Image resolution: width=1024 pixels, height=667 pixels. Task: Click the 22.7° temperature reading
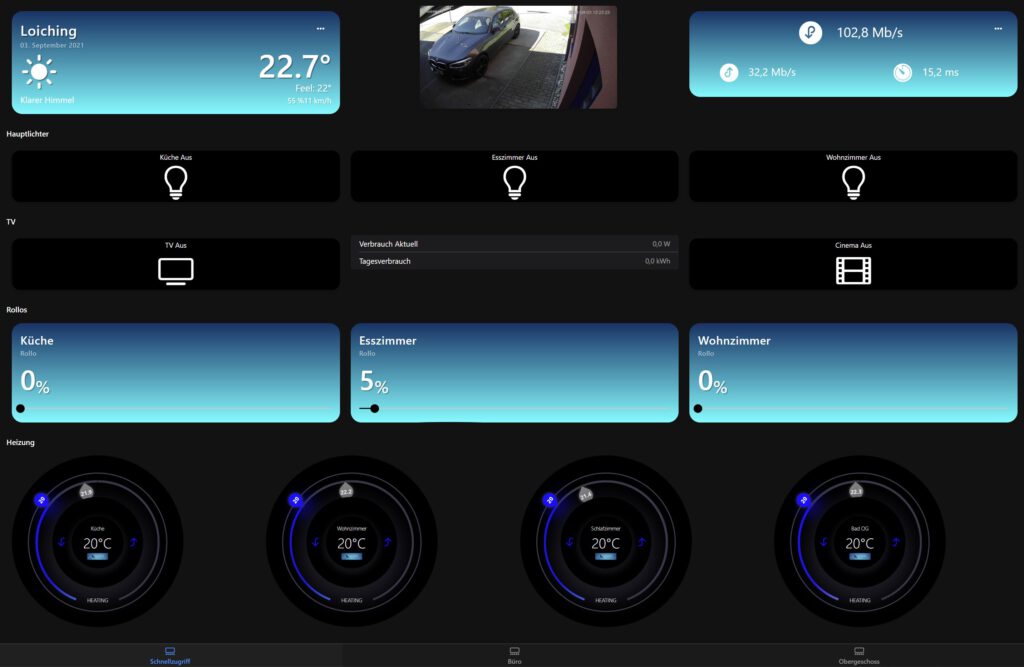click(295, 67)
